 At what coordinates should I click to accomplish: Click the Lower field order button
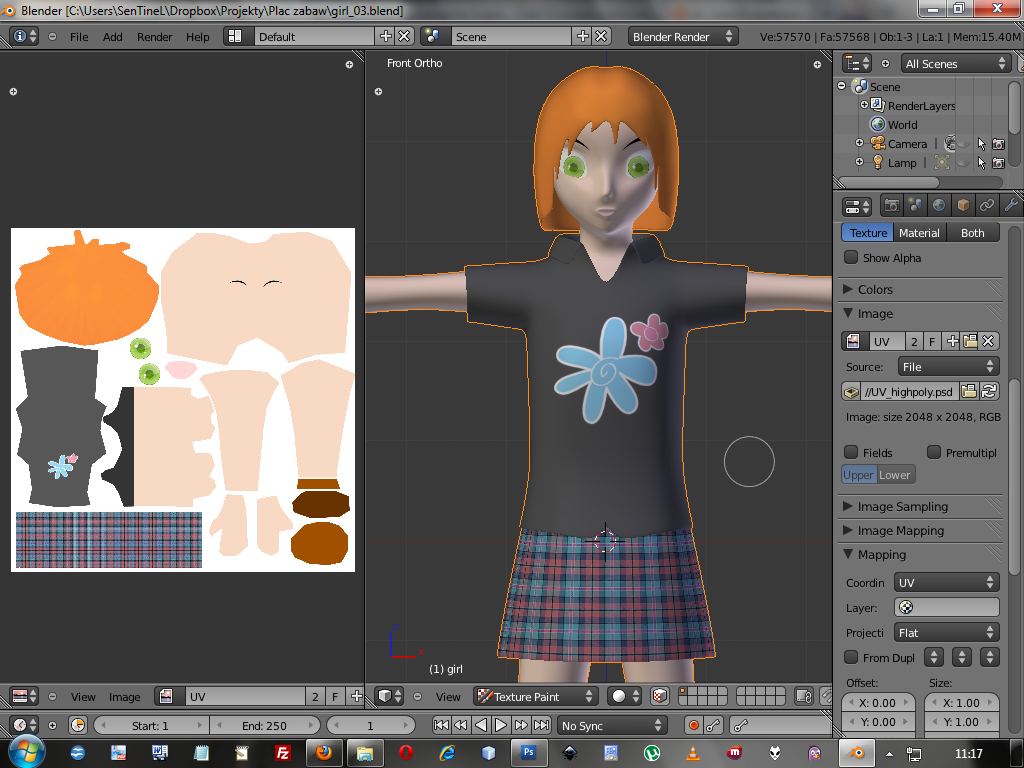coord(895,475)
